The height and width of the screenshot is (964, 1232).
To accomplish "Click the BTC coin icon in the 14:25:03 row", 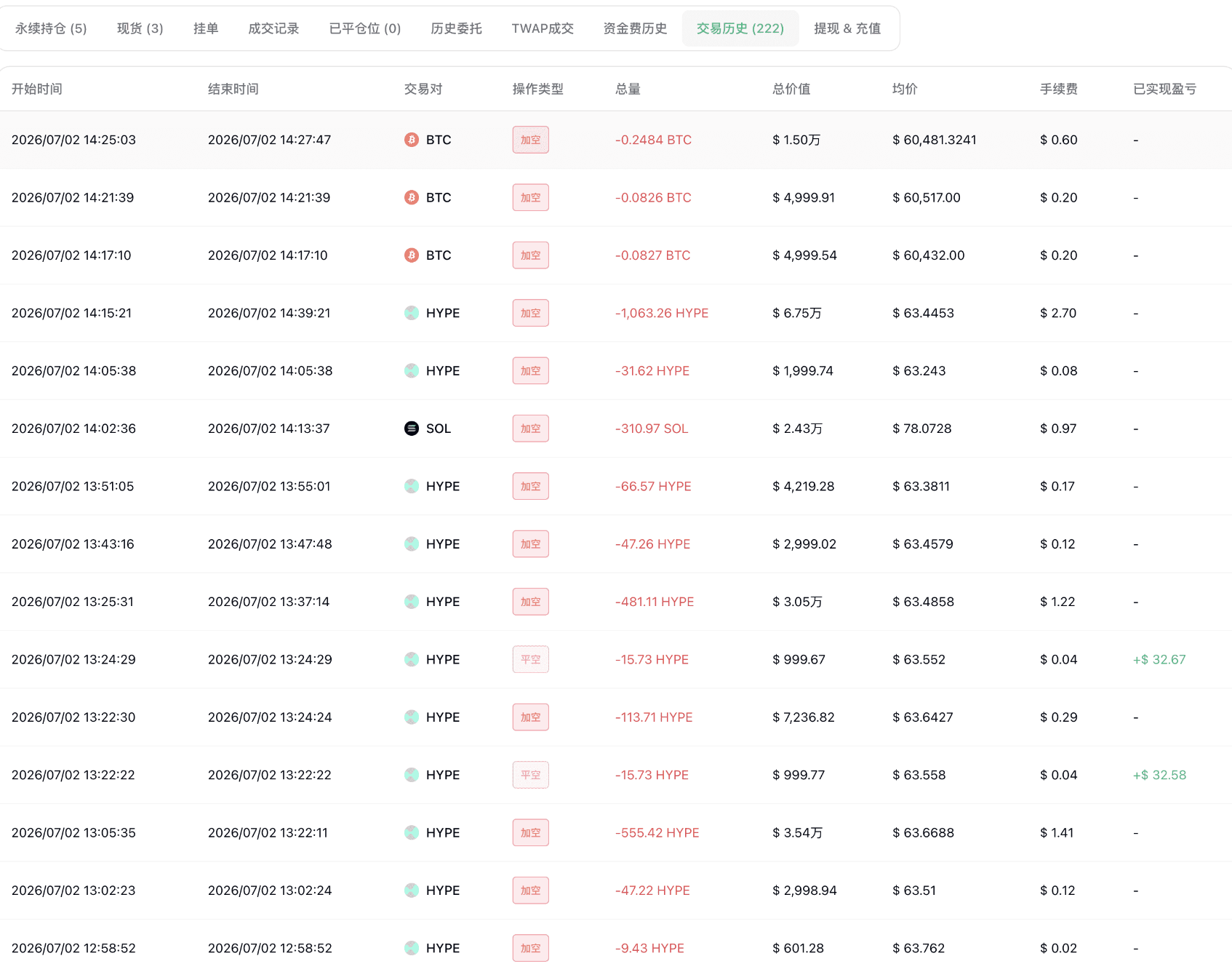I will [412, 140].
